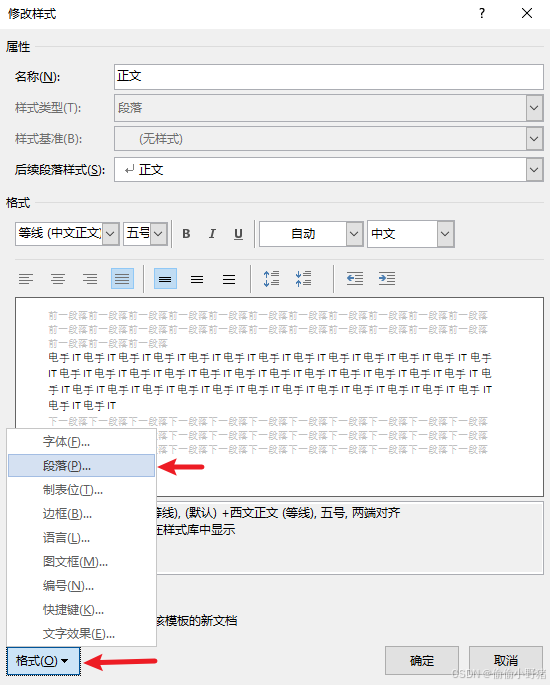
Task: Set 1.5 line spacing icon
Action: coord(197,279)
